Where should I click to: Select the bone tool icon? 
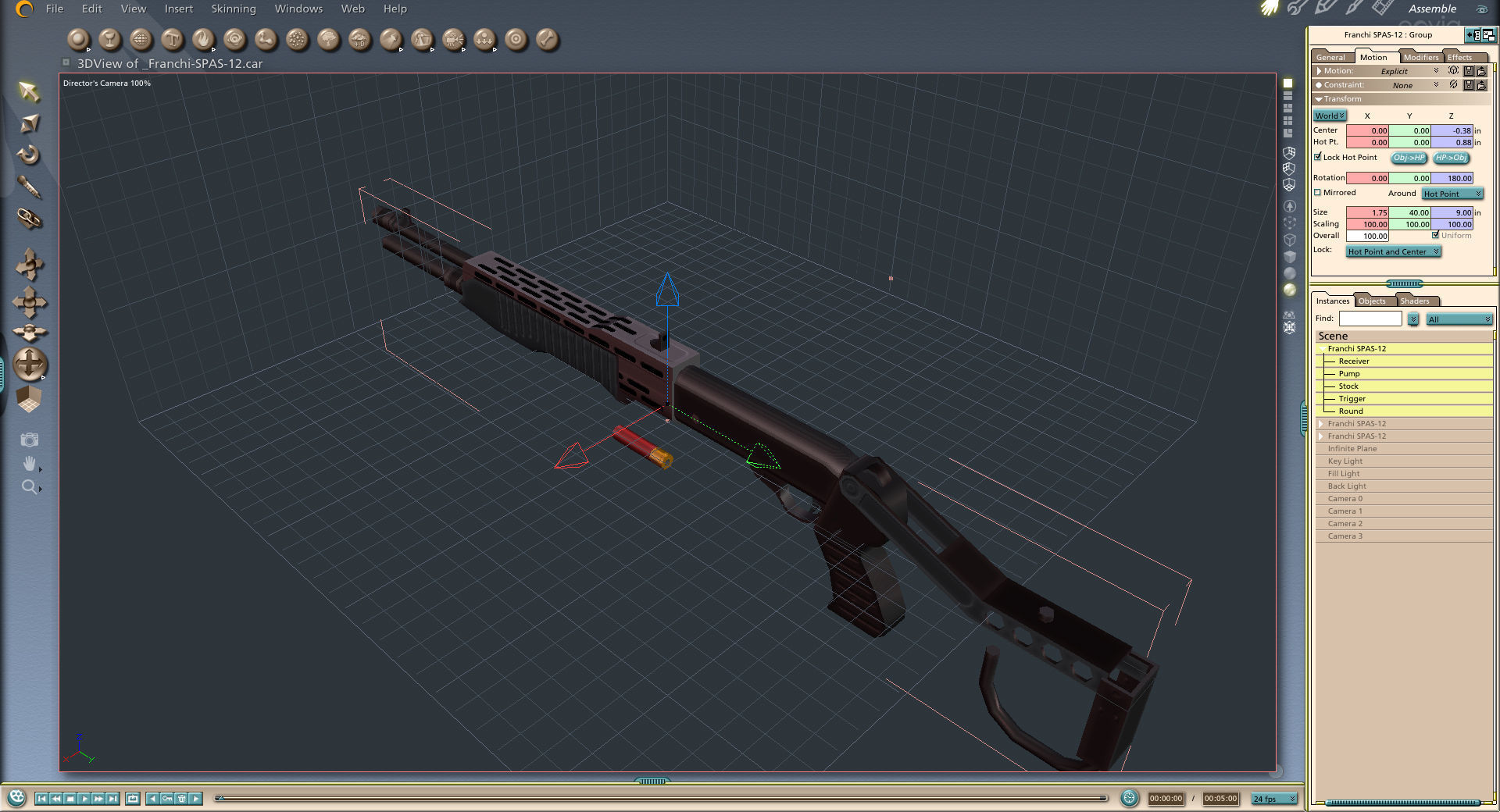[x=547, y=39]
